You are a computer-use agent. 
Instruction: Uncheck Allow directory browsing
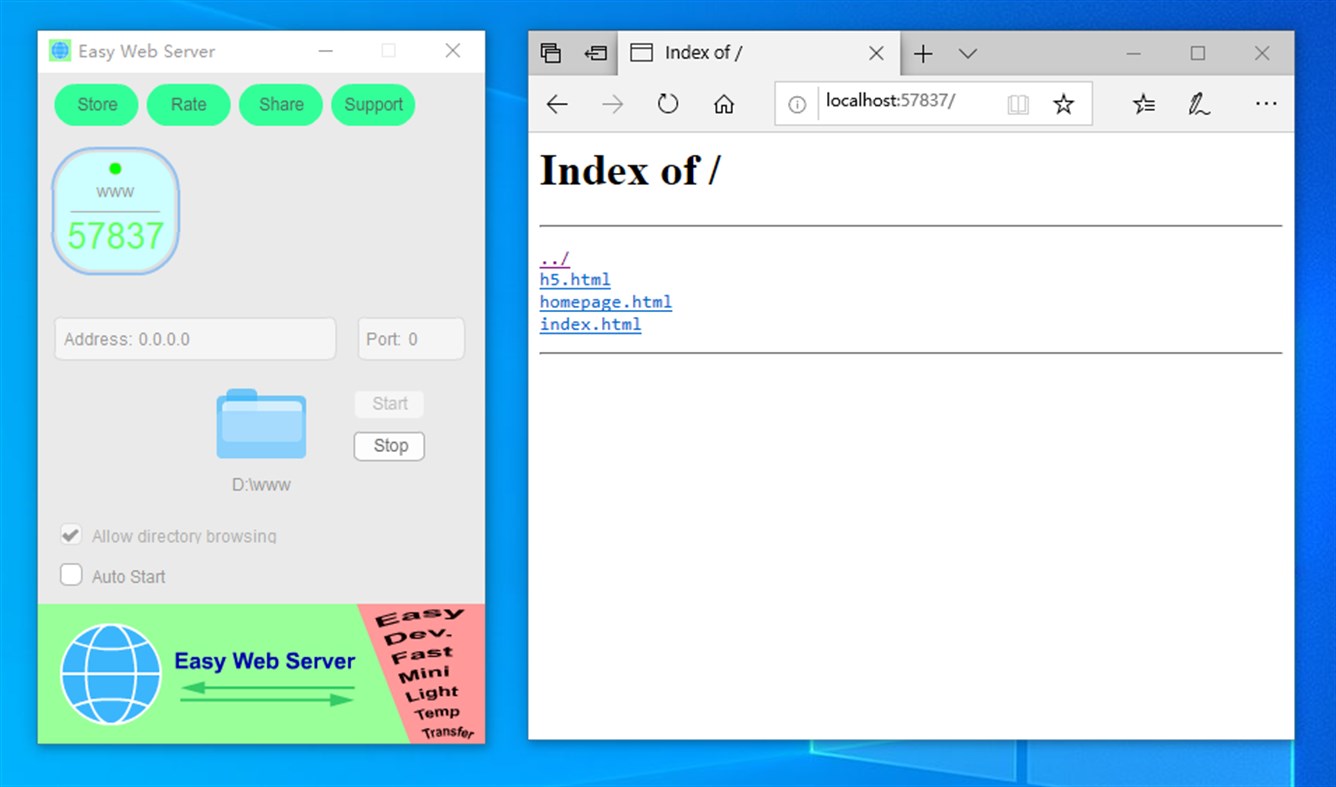(71, 534)
